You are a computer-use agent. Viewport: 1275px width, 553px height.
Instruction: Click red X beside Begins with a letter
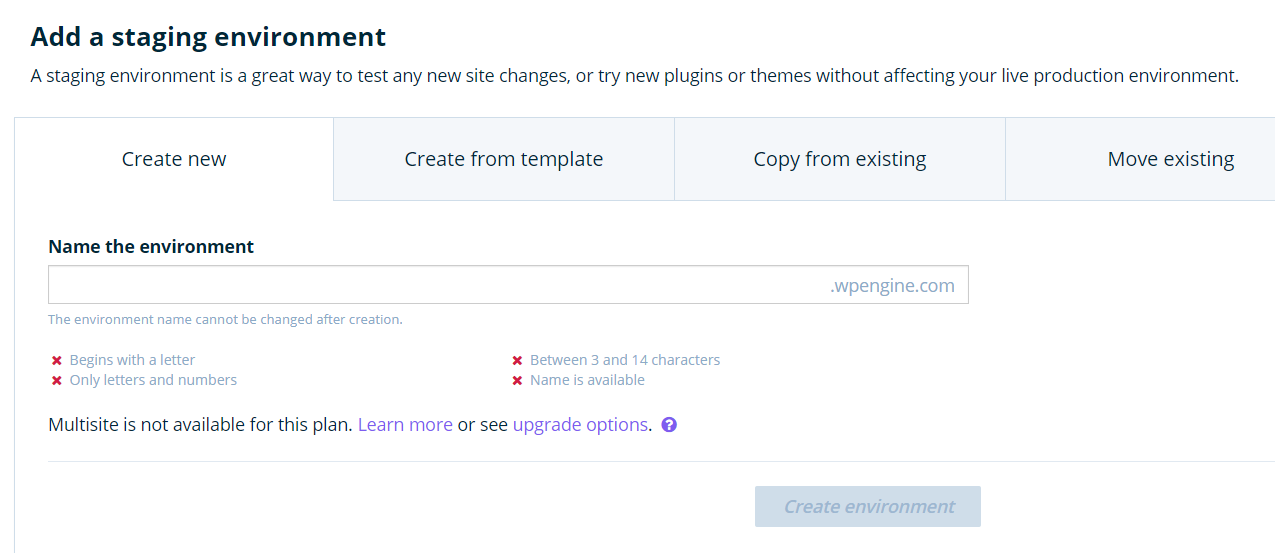coord(57,360)
